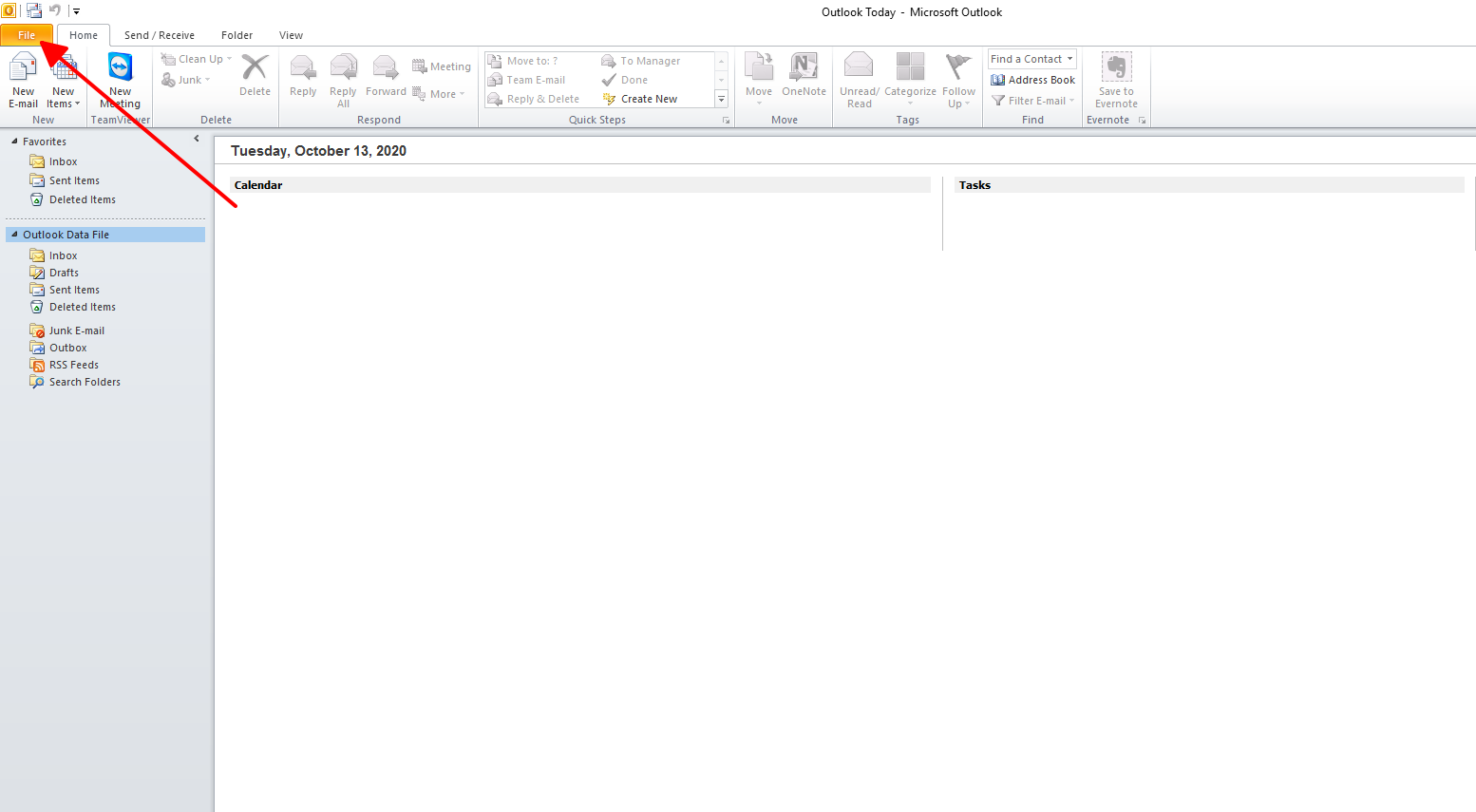Open the Customize Quick Access Toolbar dropdown
Screen dimensions: 1476x812
point(76,11)
